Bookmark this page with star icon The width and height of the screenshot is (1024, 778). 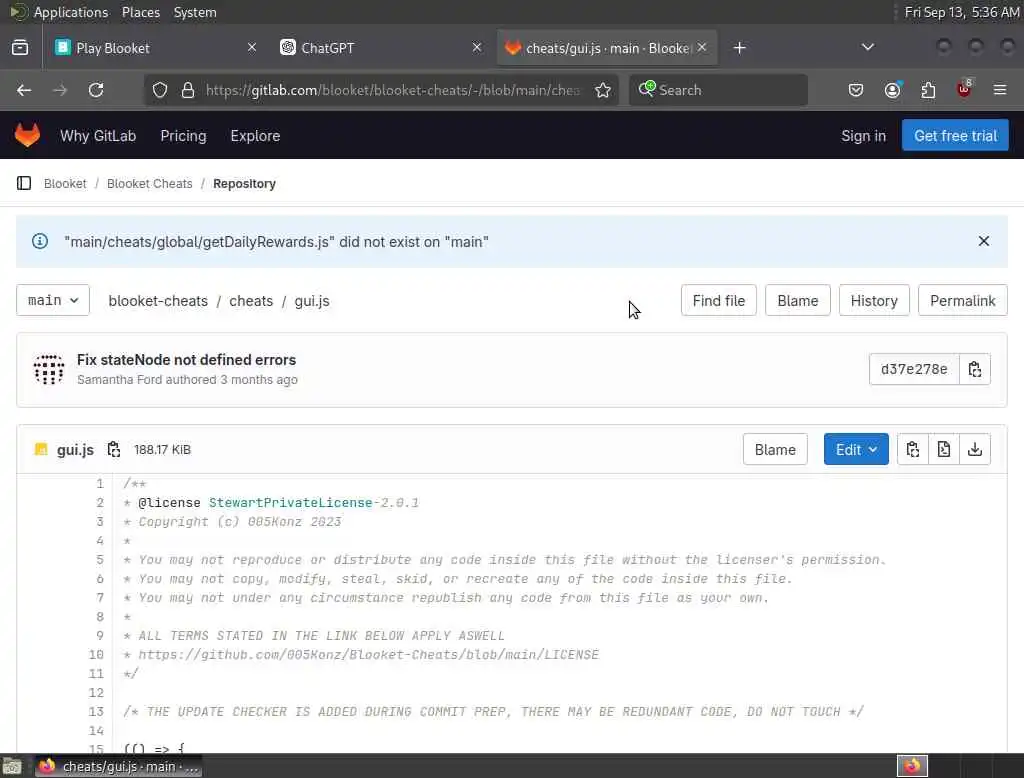[603, 90]
